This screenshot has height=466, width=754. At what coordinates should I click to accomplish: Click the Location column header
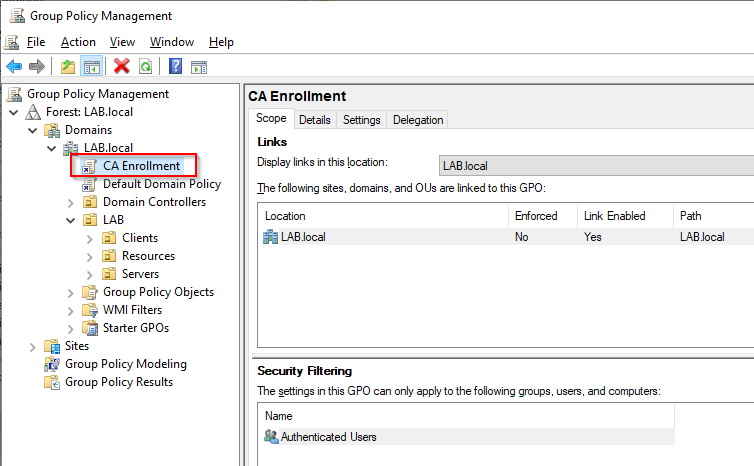[x=383, y=216]
